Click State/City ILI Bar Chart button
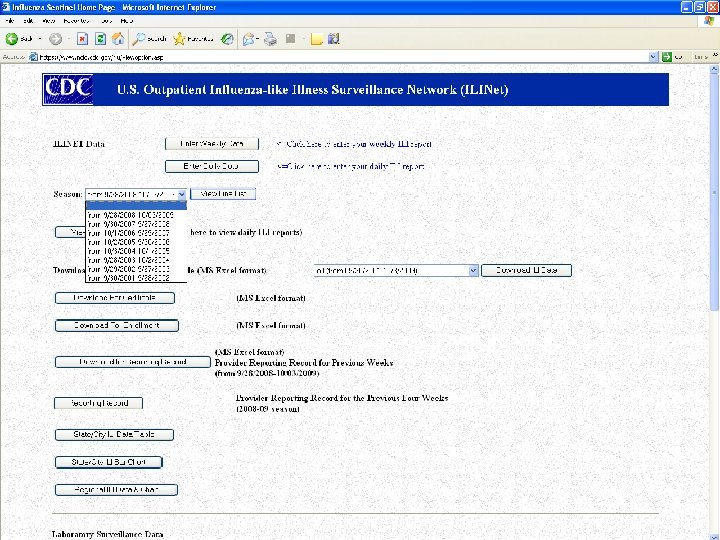 (x=109, y=462)
